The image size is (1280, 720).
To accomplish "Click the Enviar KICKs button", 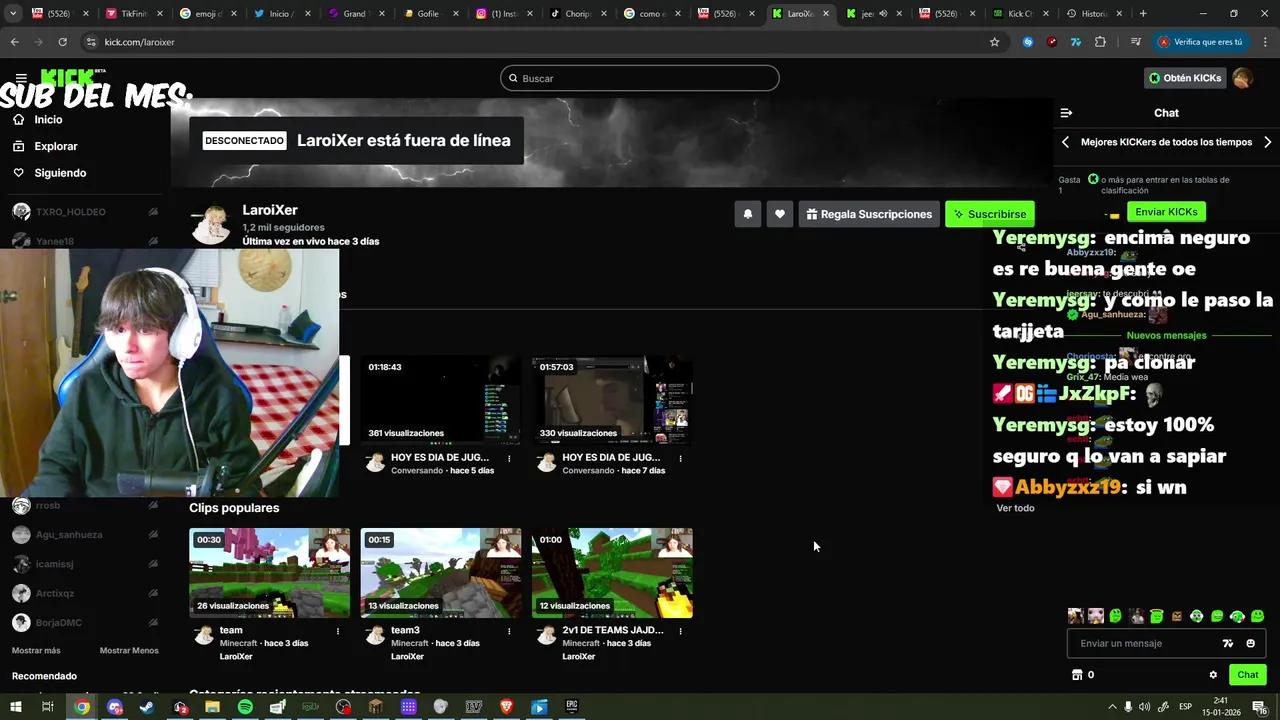I will pos(1166,212).
